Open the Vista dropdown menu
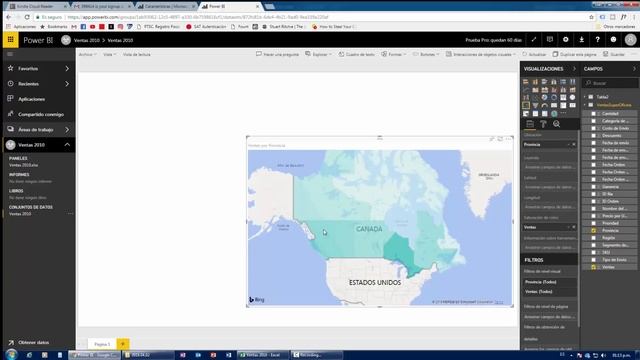 [x=109, y=54]
